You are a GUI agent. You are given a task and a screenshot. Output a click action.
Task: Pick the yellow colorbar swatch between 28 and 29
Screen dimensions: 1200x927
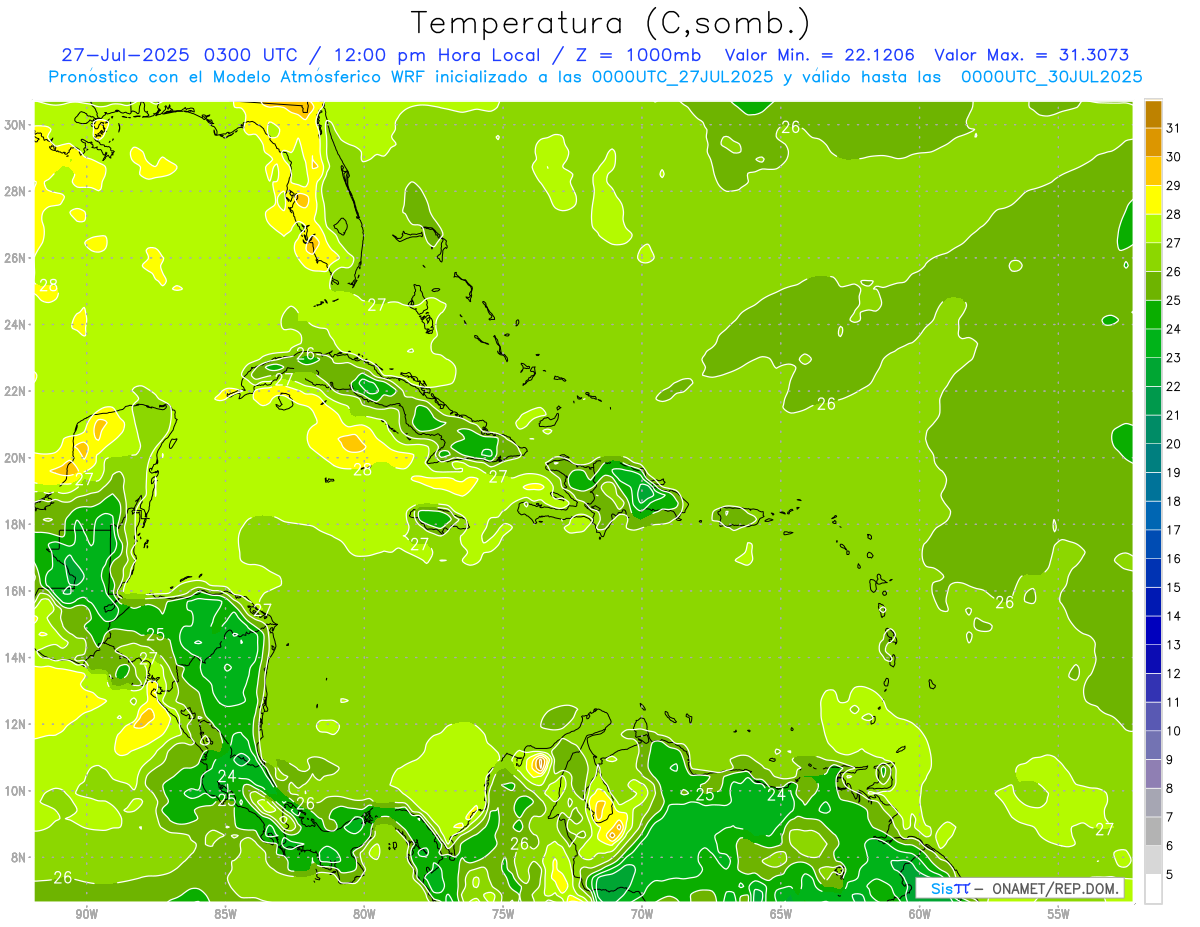[x=1154, y=200]
